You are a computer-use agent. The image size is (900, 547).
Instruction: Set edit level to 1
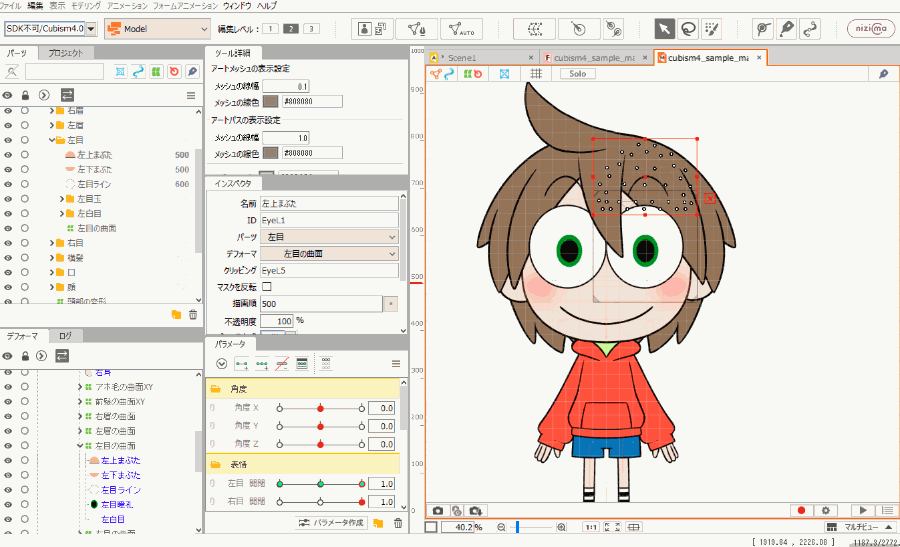point(271,29)
